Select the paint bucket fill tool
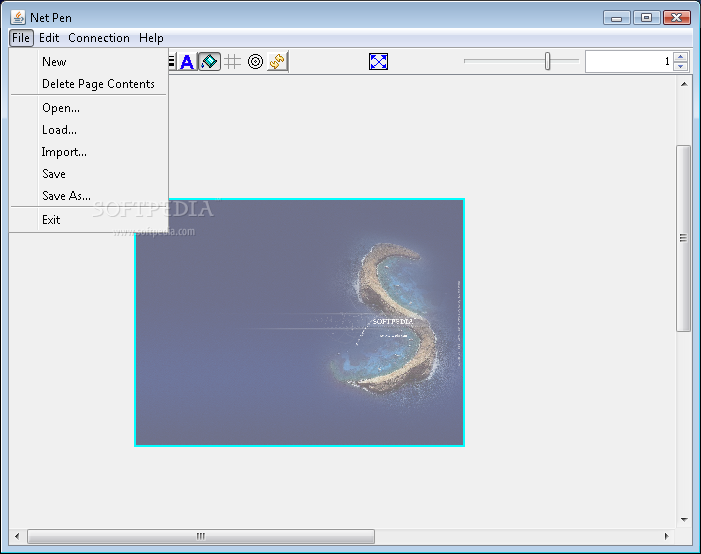The height and width of the screenshot is (554, 701). tap(209, 61)
